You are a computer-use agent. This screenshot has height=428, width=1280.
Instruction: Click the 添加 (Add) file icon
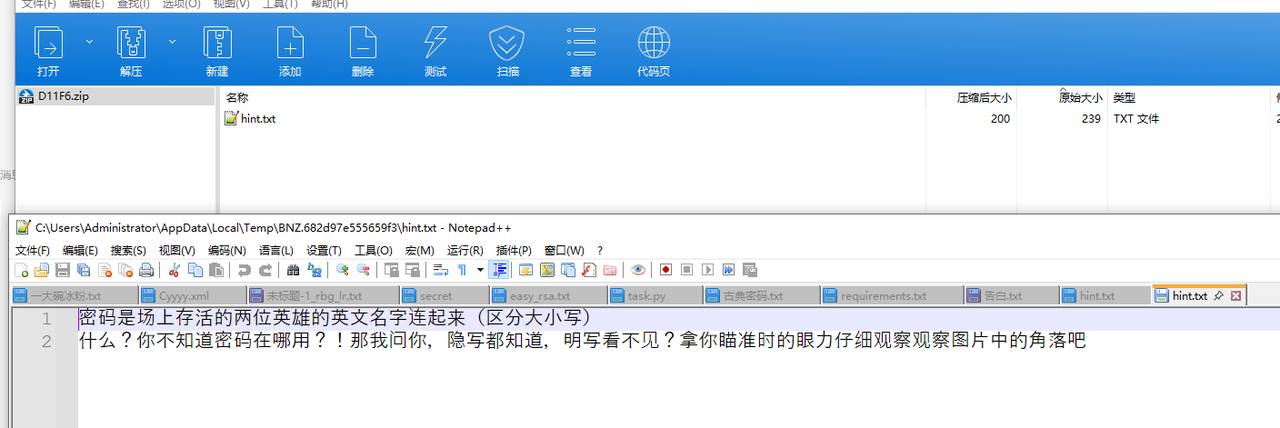[290, 52]
